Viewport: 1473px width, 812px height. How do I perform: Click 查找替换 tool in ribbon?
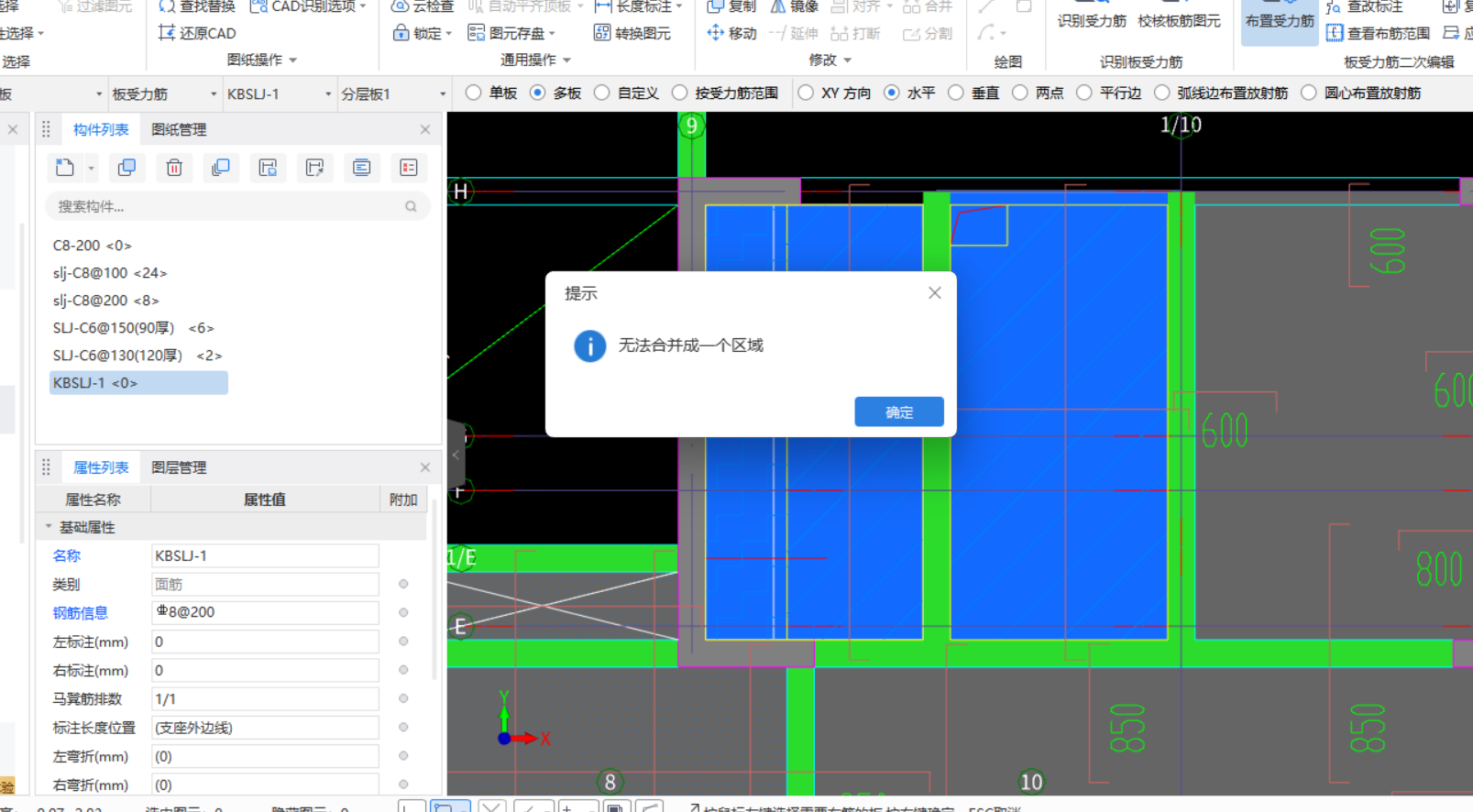point(196,6)
